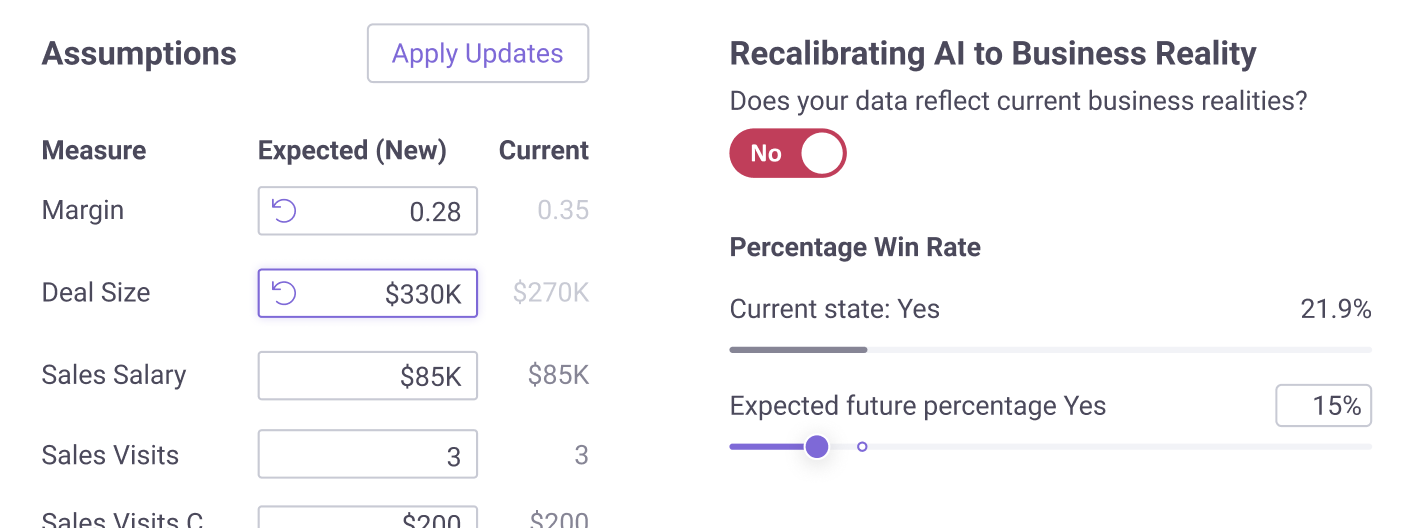1412x528 pixels.
Task: Click the current Margin value 0.35
Action: (x=563, y=211)
